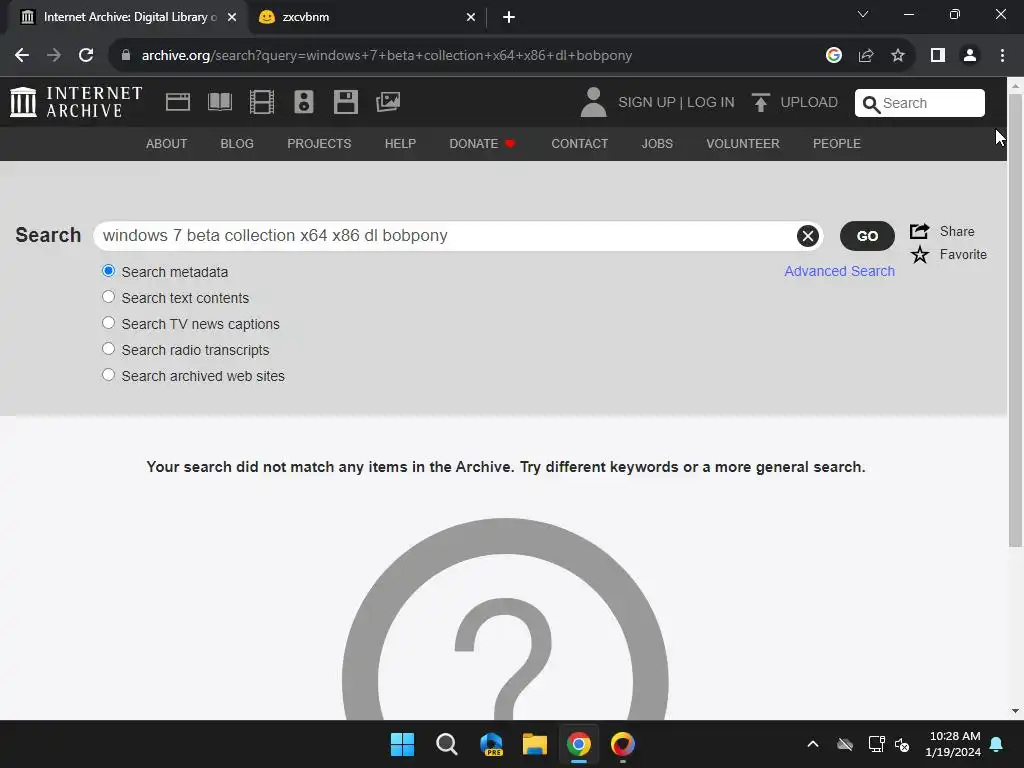Expand the tab search chevron
Screen dimensions: 1024x768
coord(863,14)
